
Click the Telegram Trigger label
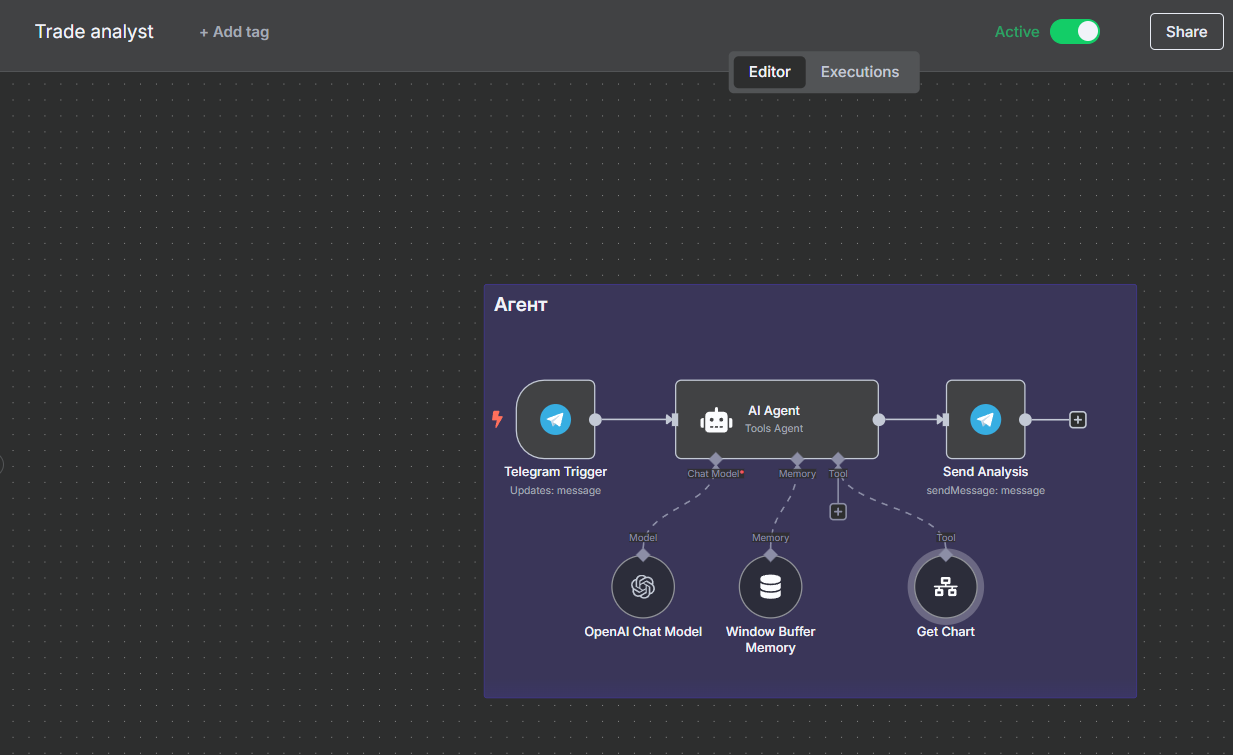pos(555,472)
